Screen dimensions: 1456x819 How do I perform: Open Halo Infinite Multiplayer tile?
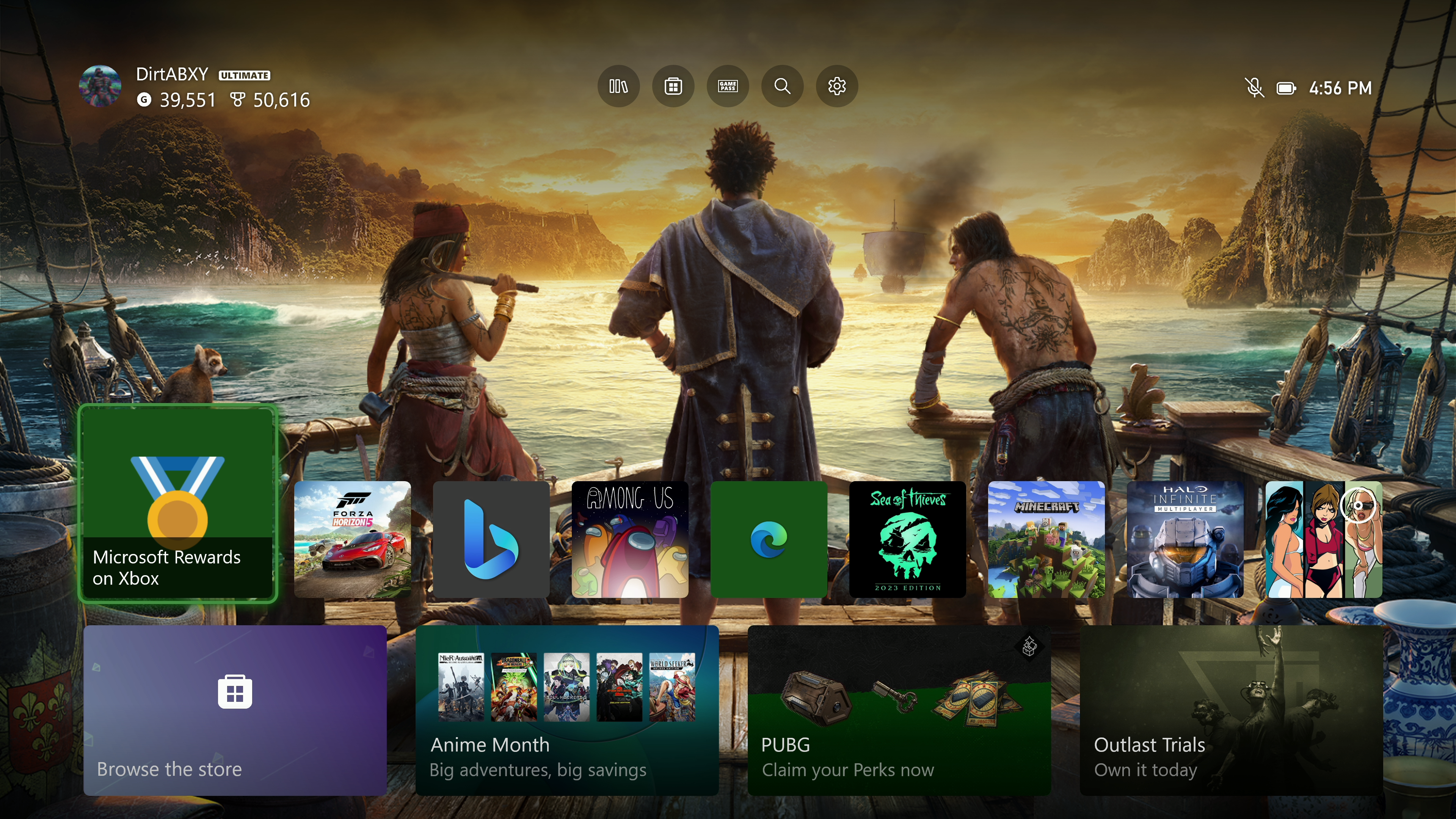(1185, 539)
